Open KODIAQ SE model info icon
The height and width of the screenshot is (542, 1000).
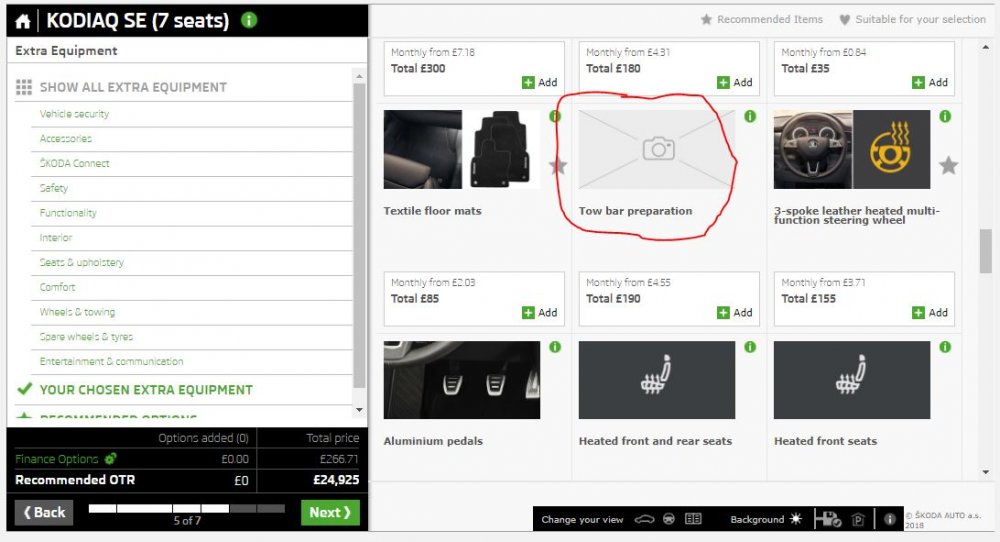pyautogui.click(x=249, y=20)
